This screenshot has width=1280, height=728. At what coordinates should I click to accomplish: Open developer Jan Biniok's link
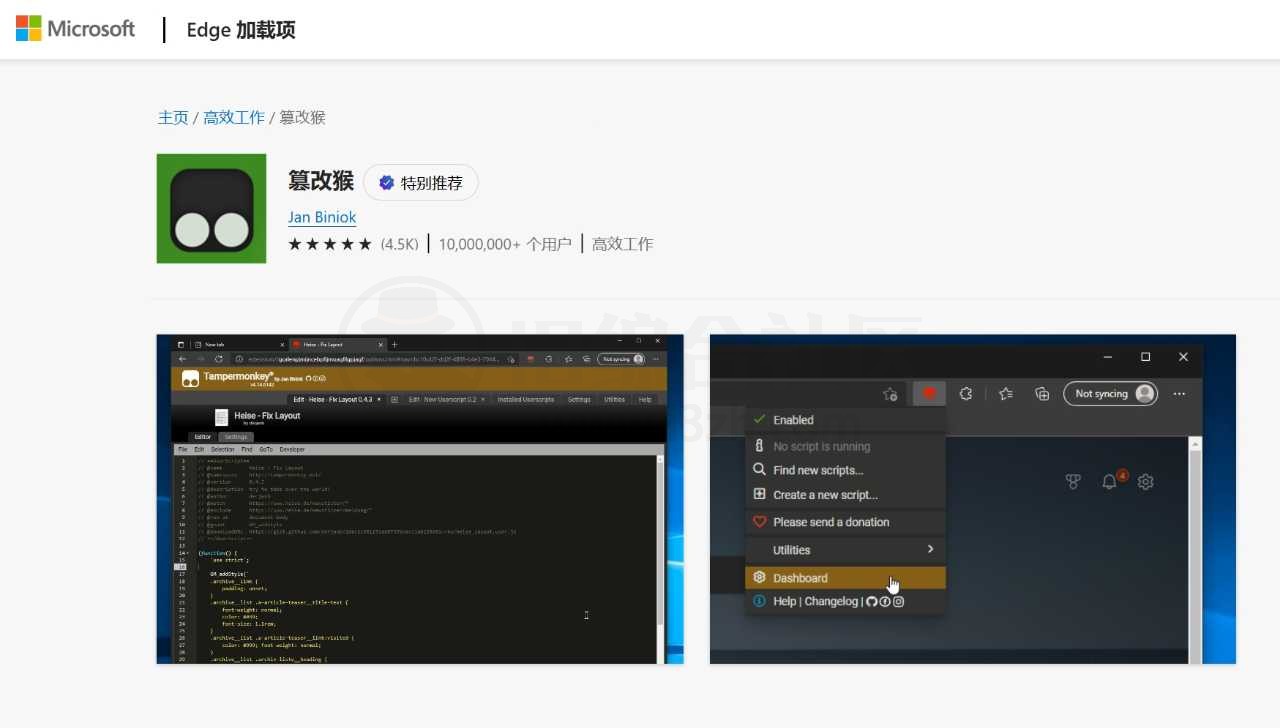[x=322, y=217]
